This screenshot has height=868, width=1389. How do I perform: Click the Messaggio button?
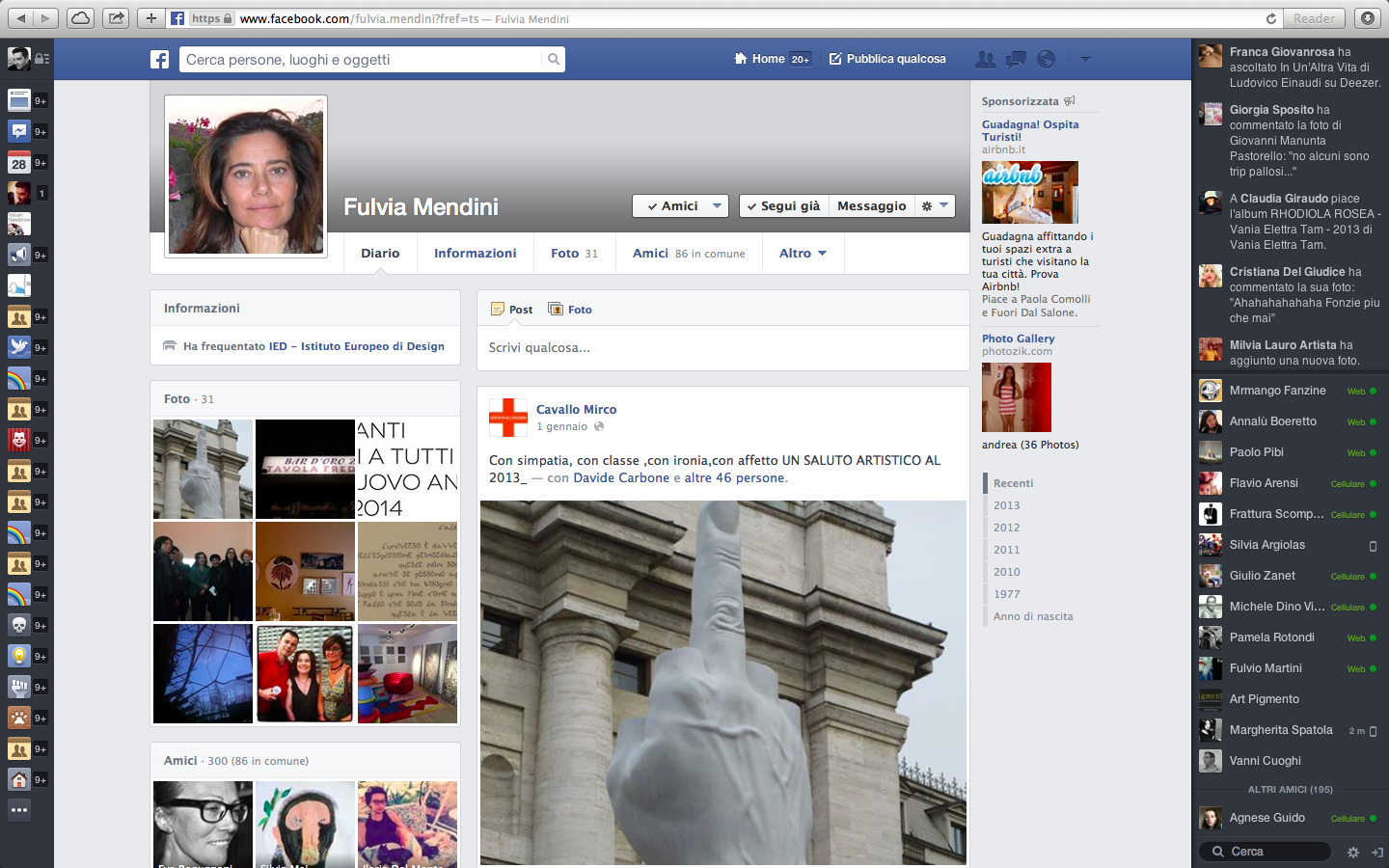coord(871,206)
